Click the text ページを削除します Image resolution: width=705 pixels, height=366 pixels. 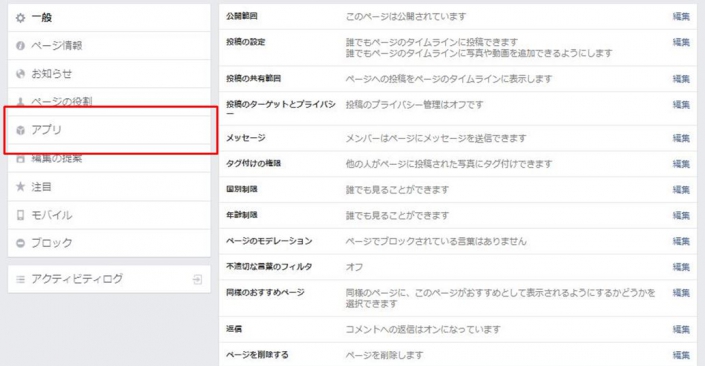tap(384, 355)
